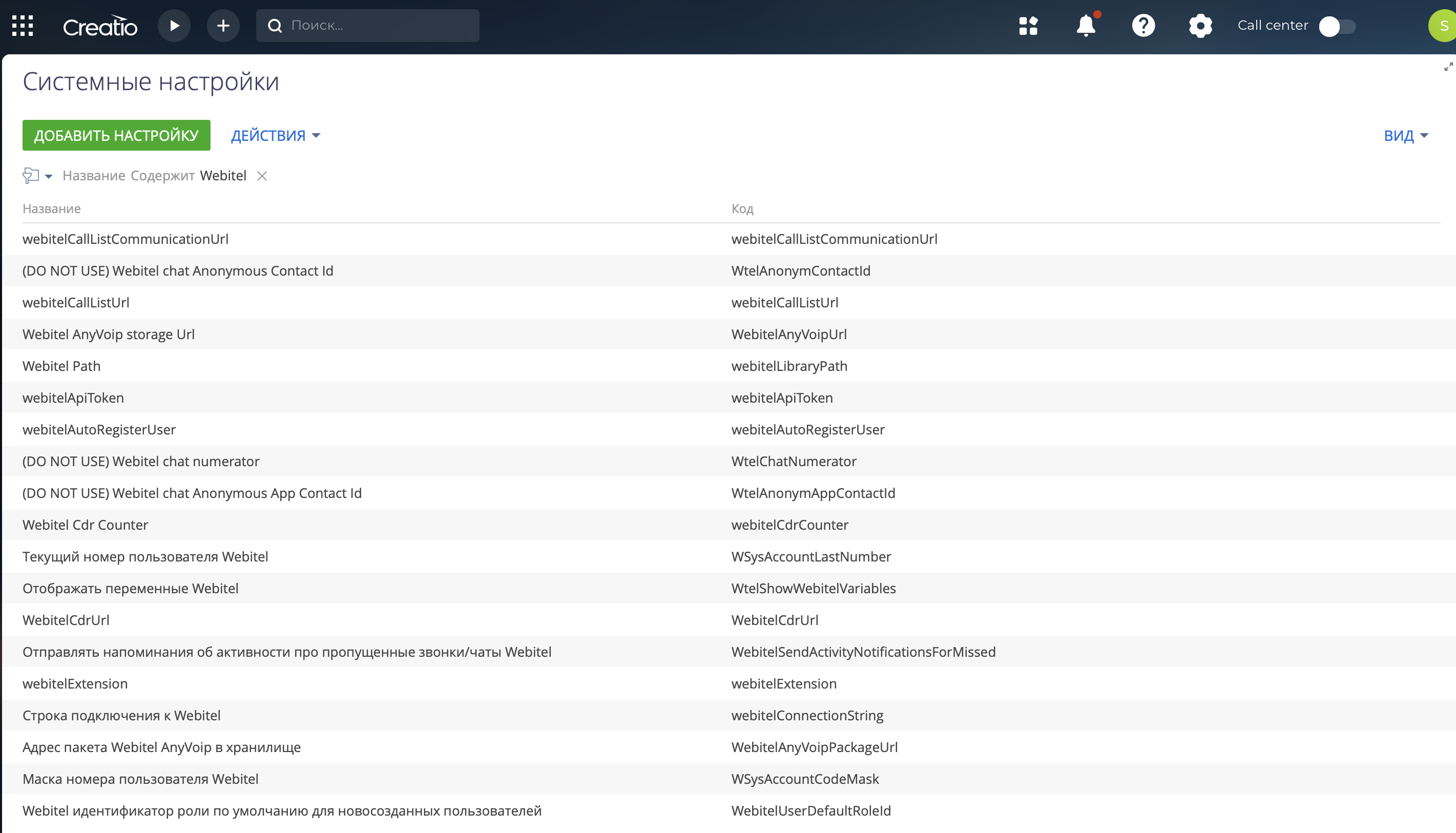This screenshot has width=1456, height=833.
Task: Open the marketplace apps icon
Action: [1028, 26]
